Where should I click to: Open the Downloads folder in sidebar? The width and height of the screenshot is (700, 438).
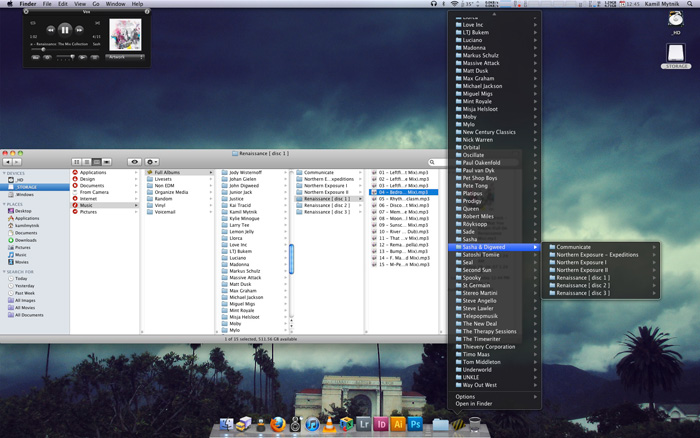click(26, 240)
